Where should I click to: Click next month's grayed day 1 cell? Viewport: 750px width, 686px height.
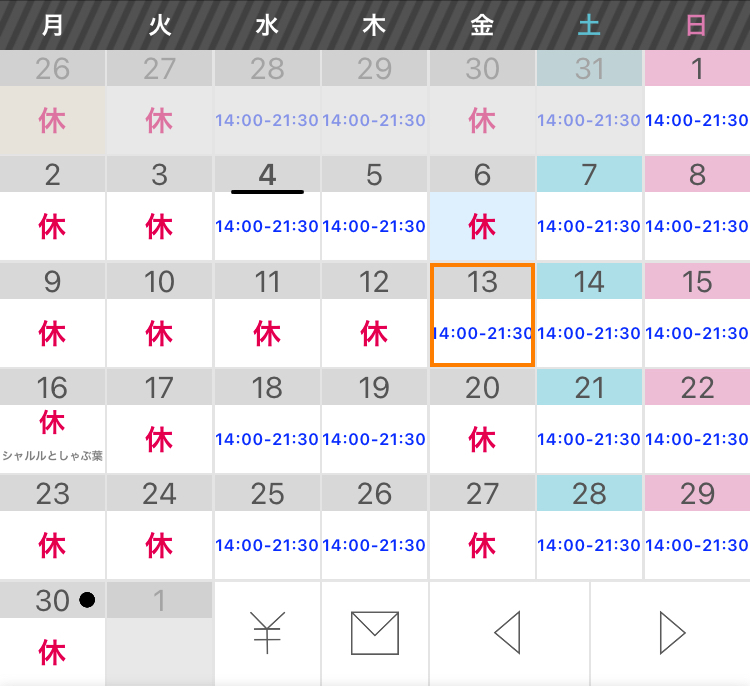click(x=159, y=634)
